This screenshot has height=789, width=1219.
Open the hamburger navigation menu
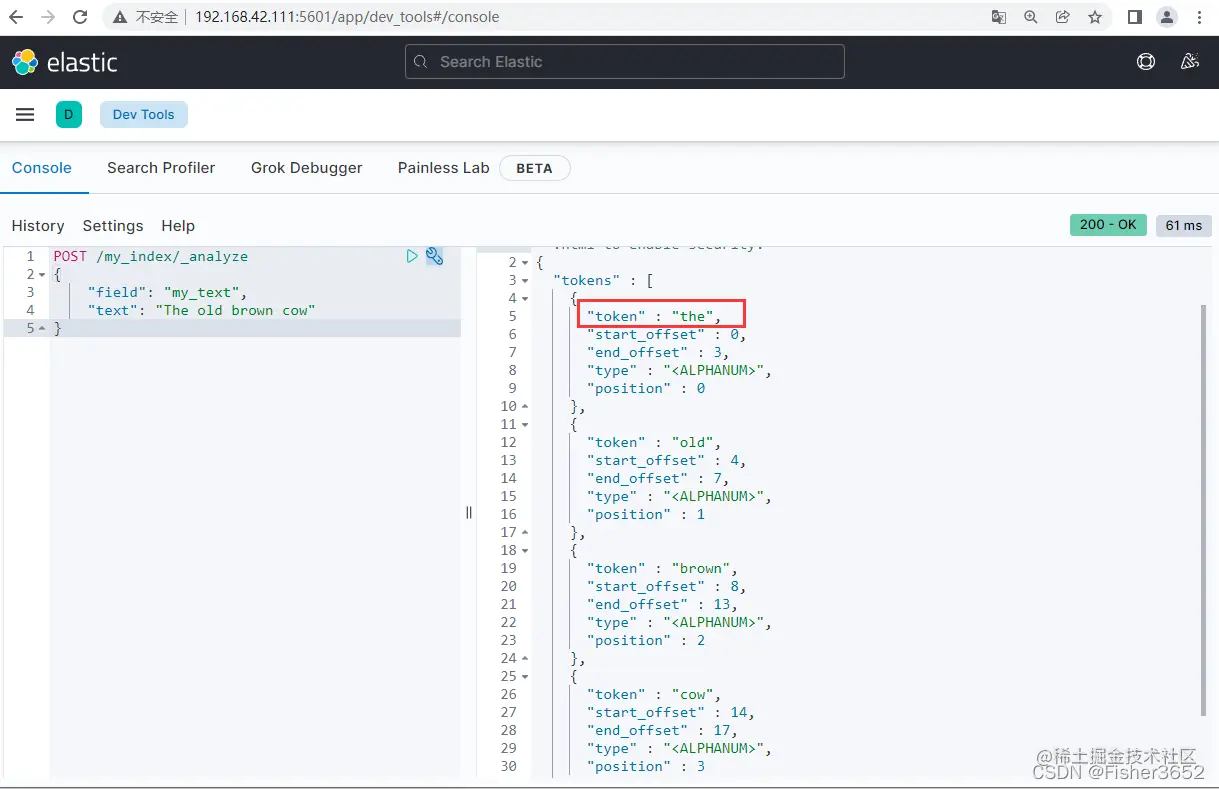[x=25, y=114]
